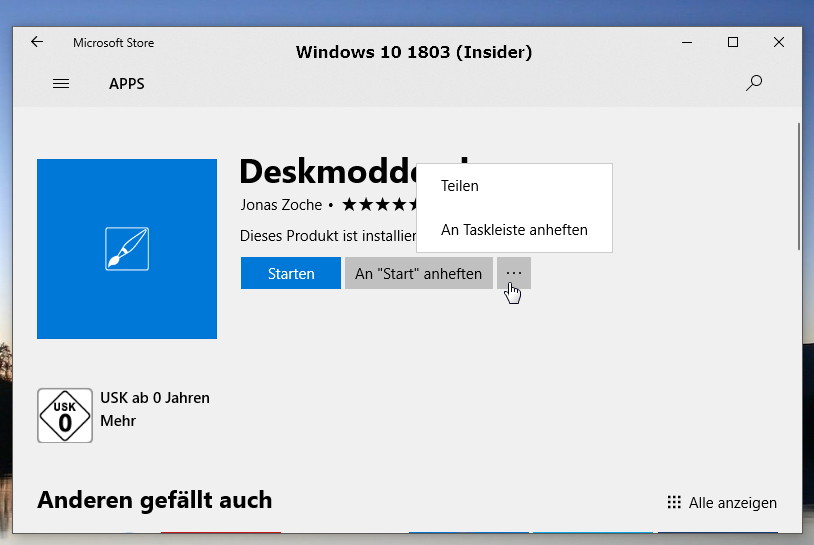Click the USK 0 rating badge
814x545 pixels.
65,415
